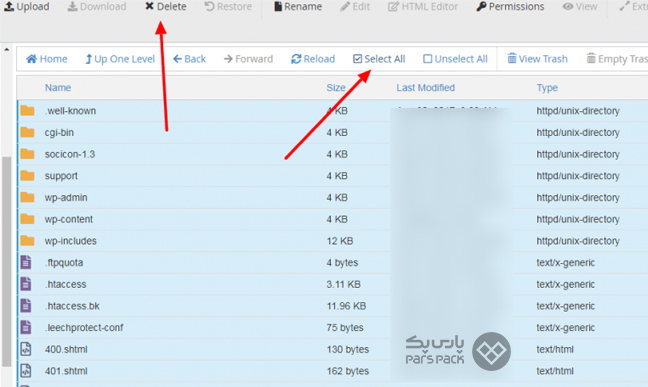Go Back in file manager
The width and height of the screenshot is (648, 387).
pyautogui.click(x=189, y=59)
